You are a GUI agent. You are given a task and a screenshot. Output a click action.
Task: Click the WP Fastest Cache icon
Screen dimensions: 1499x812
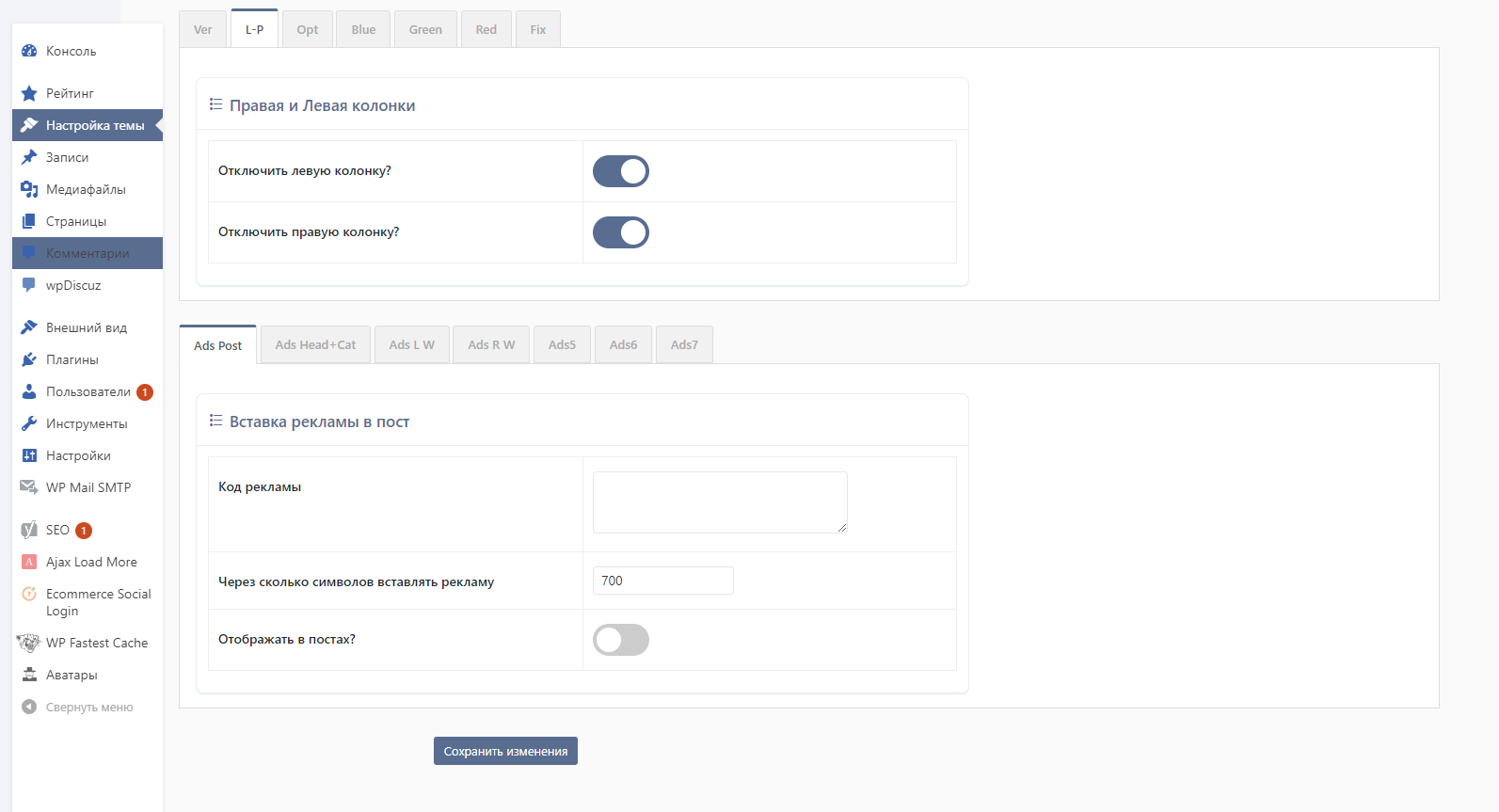[x=29, y=643]
